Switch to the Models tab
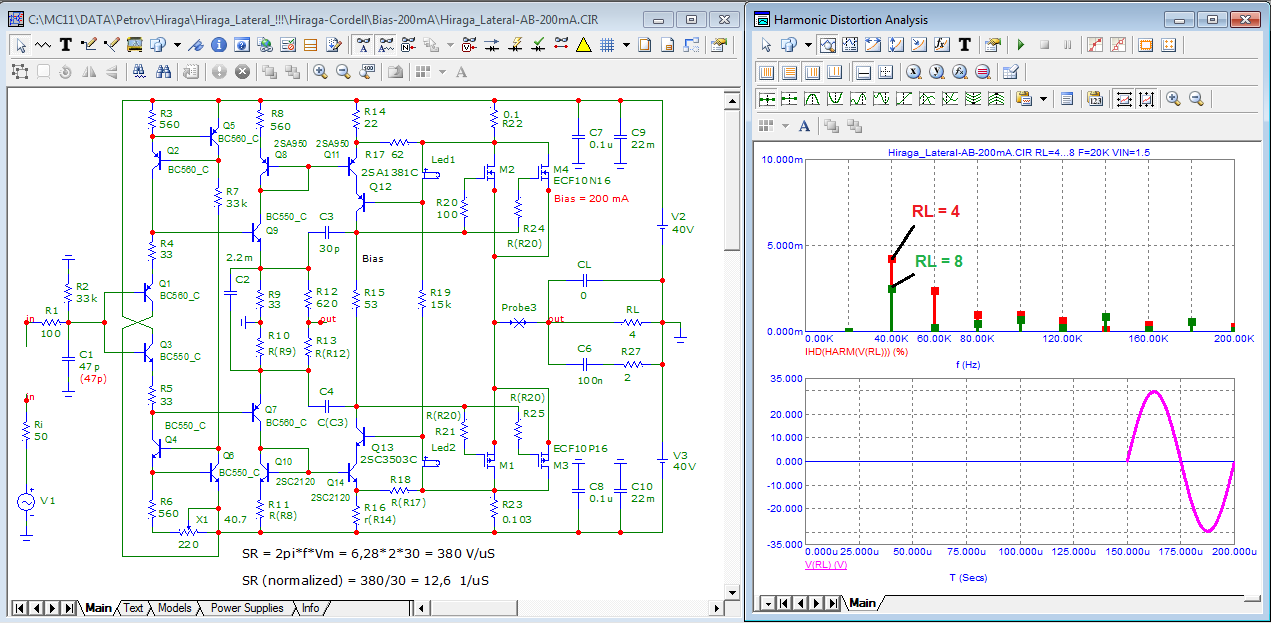Image resolution: width=1271 pixels, height=623 pixels. pos(174,608)
